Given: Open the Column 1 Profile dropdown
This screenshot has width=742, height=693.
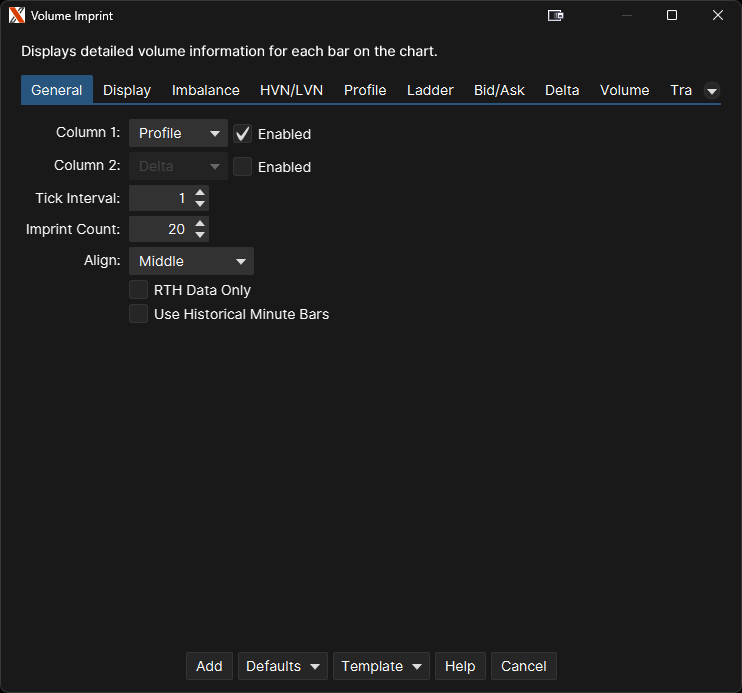Looking at the screenshot, I should coord(178,133).
